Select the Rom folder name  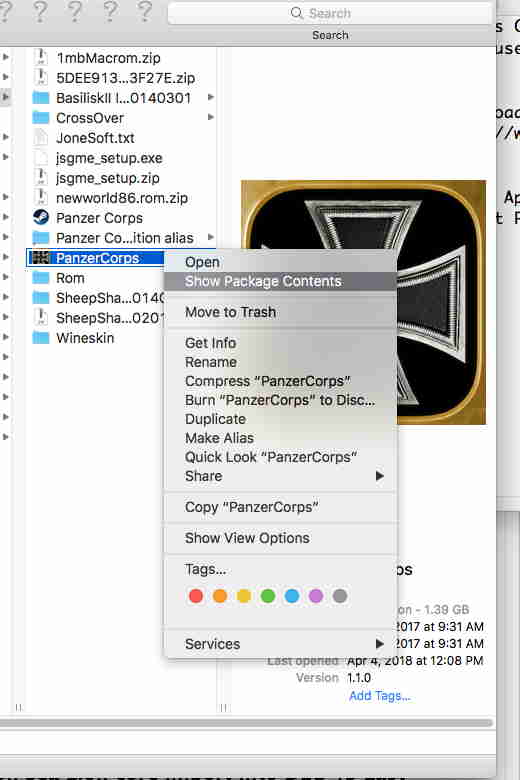pyautogui.click(x=70, y=278)
